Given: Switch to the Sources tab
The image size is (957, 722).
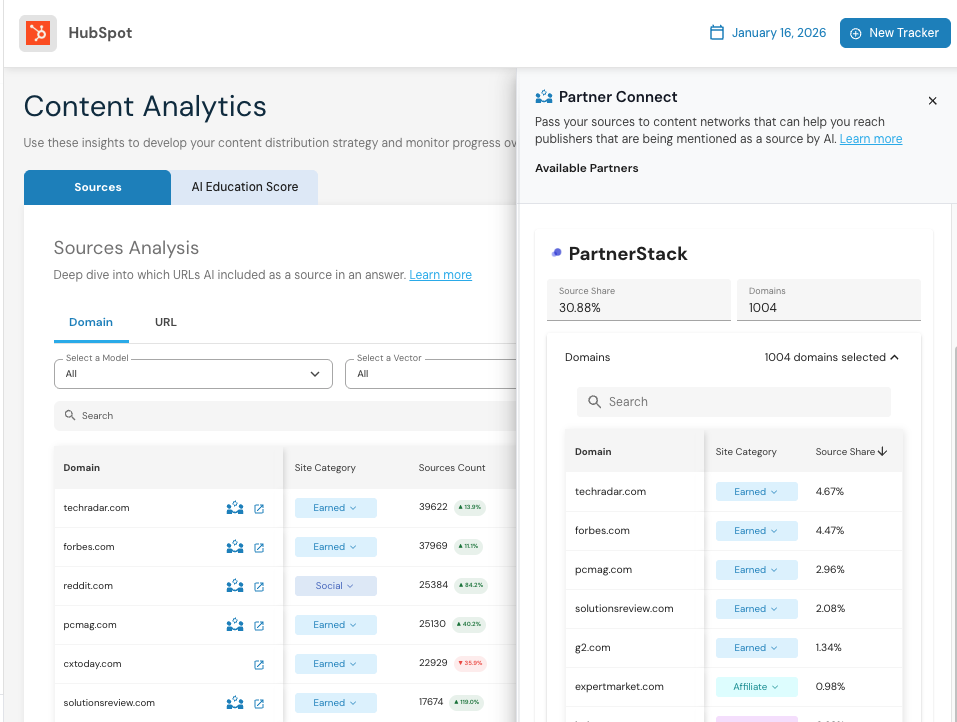Looking at the screenshot, I should 98,187.
